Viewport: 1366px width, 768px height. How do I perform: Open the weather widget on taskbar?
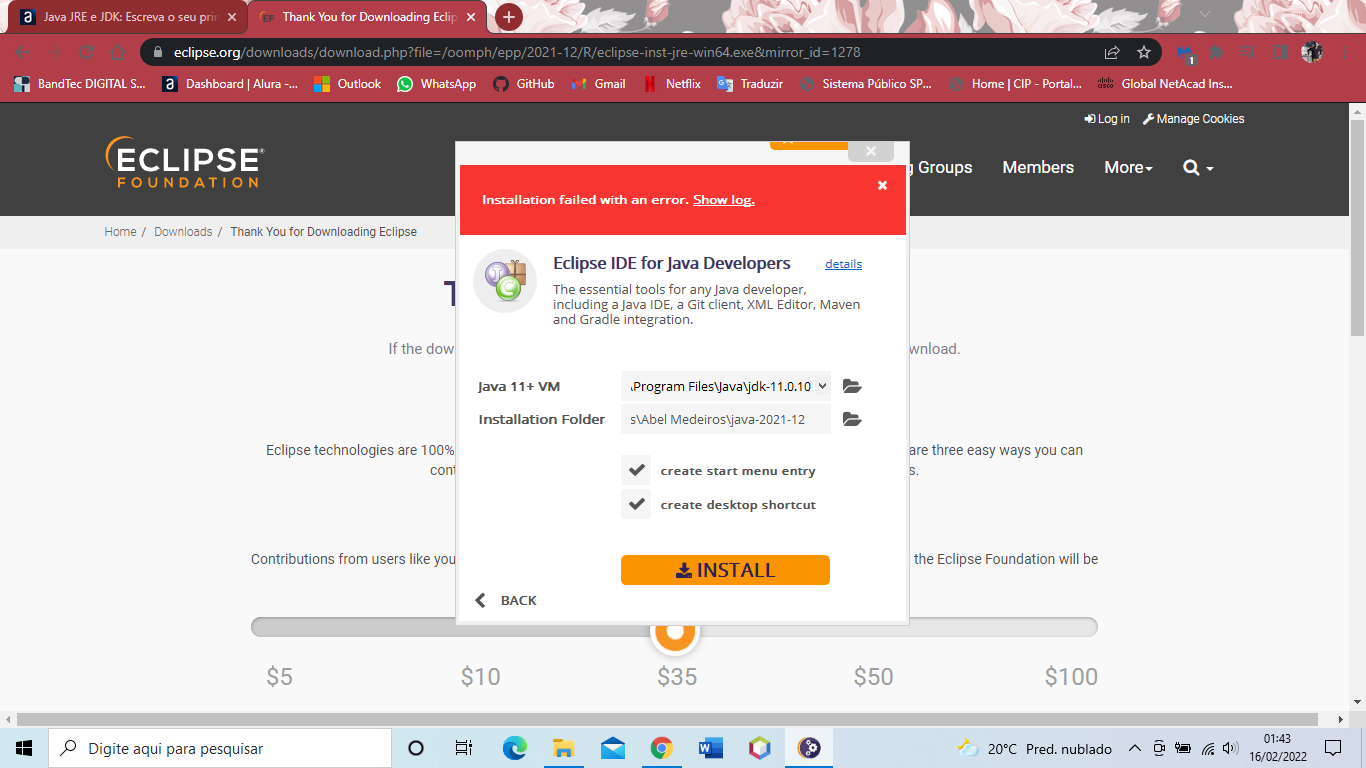click(1034, 748)
